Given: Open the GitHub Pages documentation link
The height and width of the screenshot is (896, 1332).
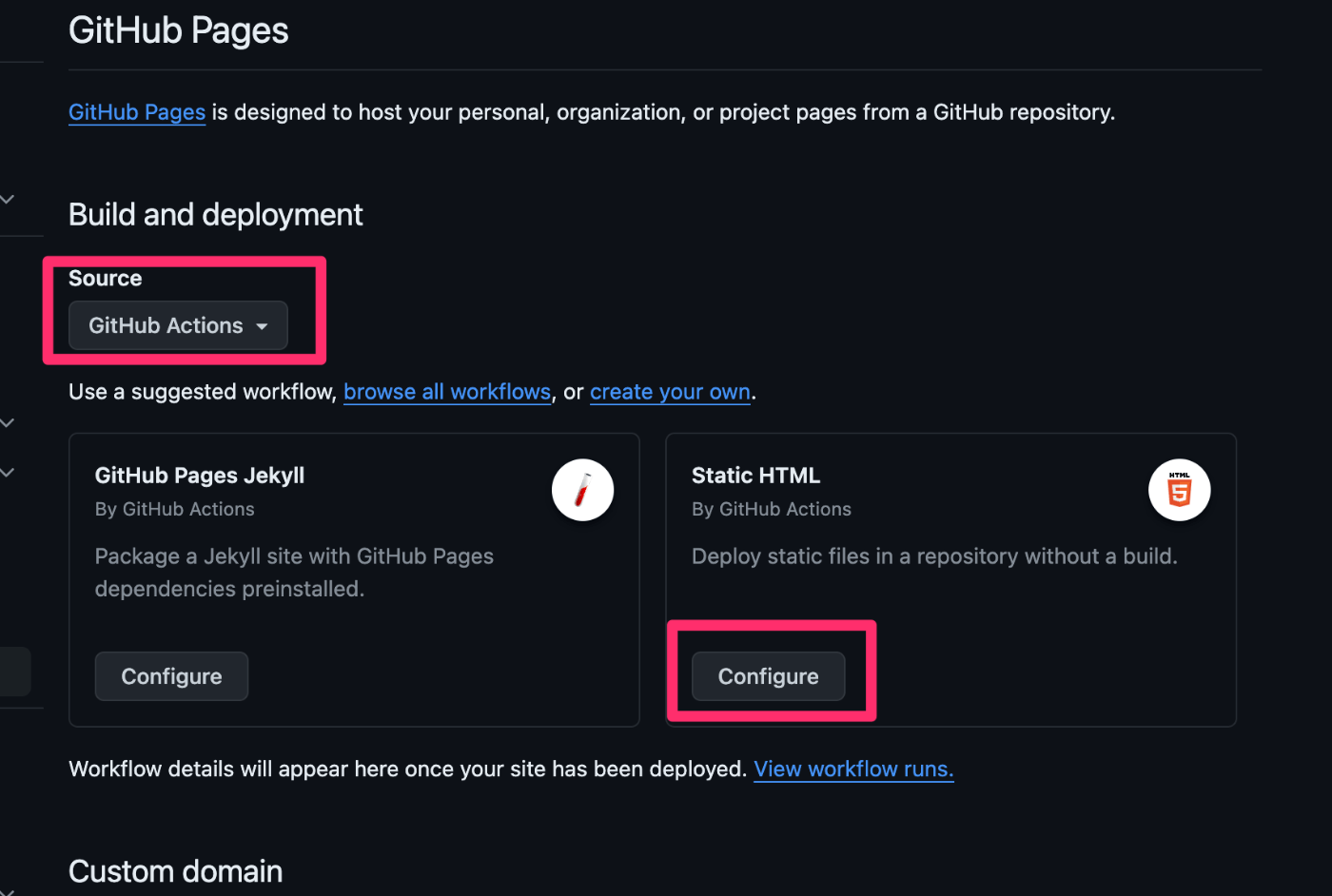Looking at the screenshot, I should click(x=137, y=112).
